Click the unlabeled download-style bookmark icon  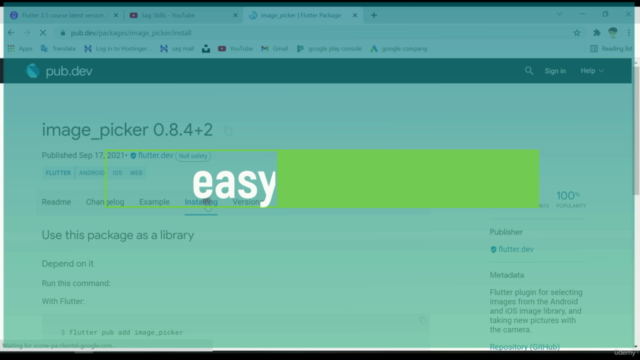click(206, 49)
